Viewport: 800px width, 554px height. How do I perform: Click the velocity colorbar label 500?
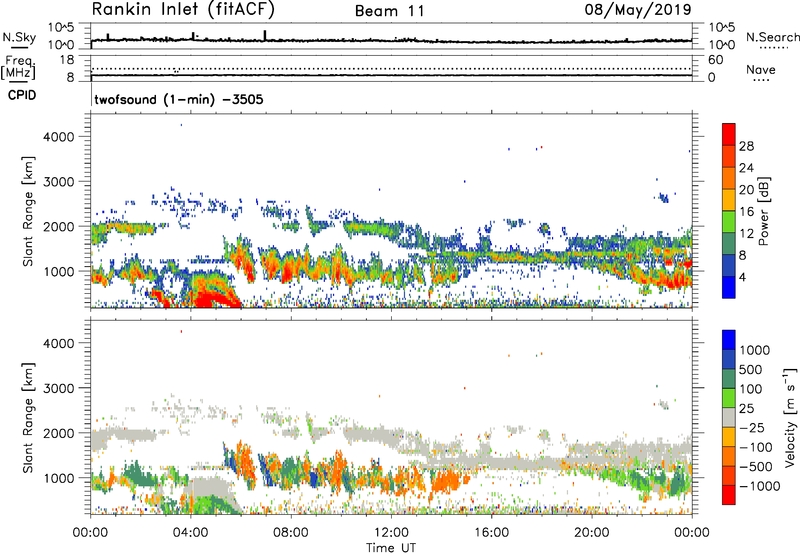751,370
